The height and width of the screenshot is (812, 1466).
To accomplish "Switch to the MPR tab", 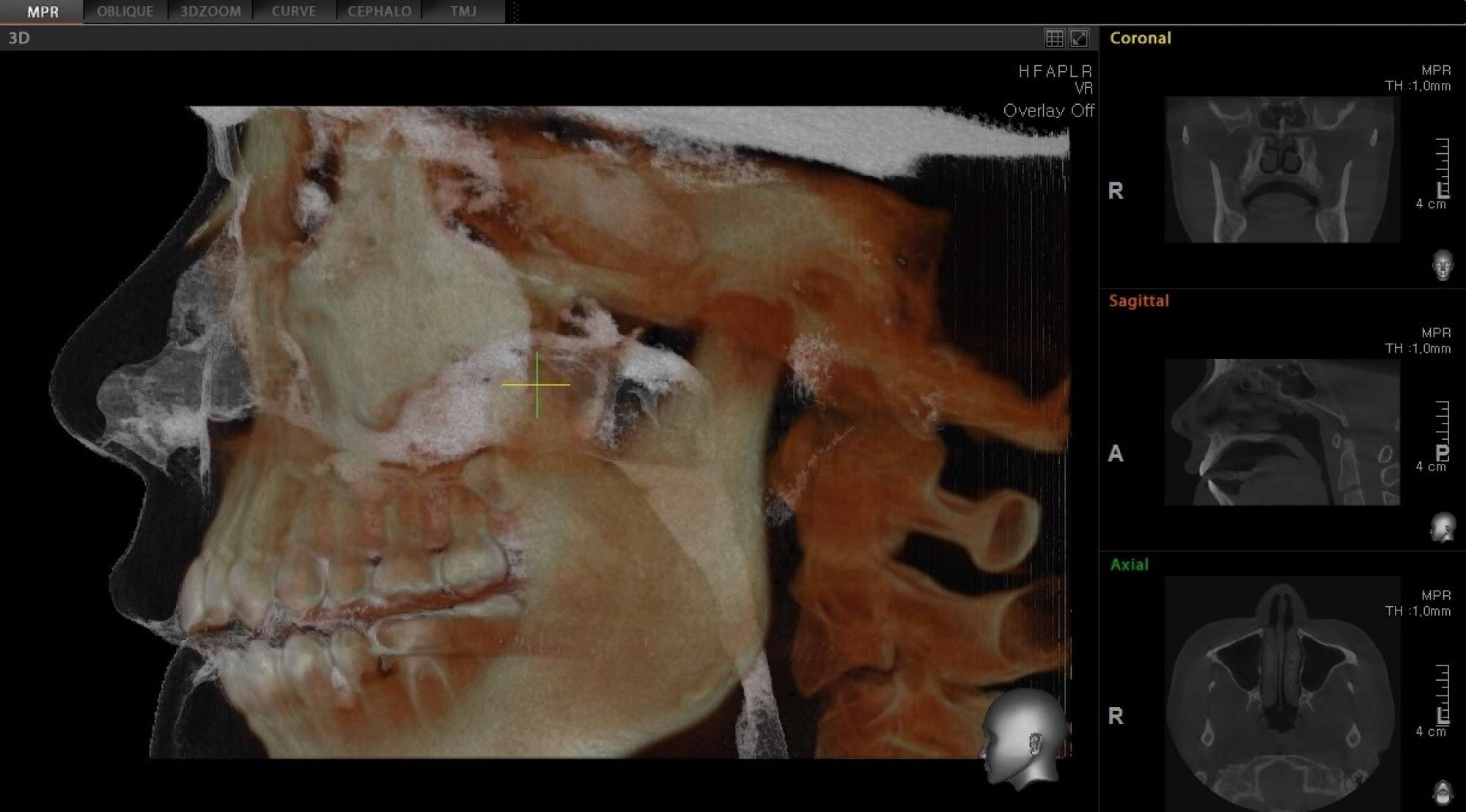I will point(42,12).
